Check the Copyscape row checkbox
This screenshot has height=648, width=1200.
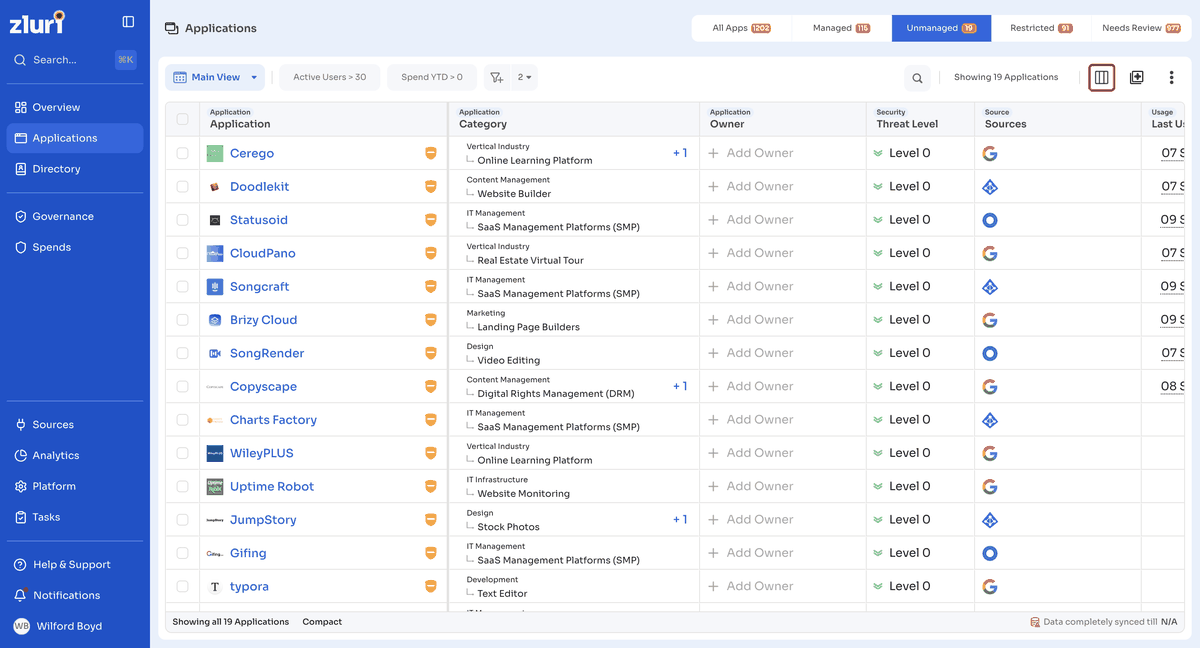(x=182, y=387)
